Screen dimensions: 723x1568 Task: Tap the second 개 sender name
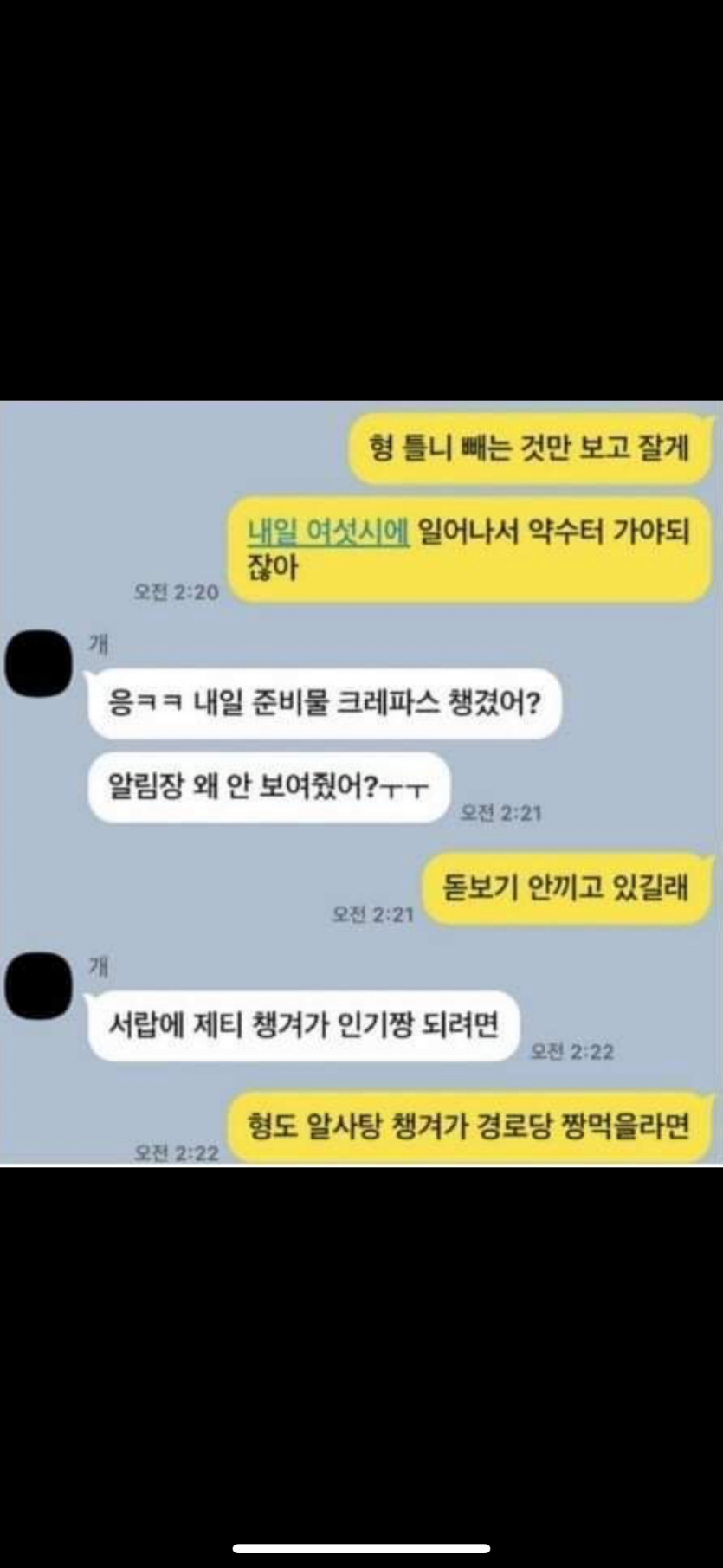coord(99,966)
